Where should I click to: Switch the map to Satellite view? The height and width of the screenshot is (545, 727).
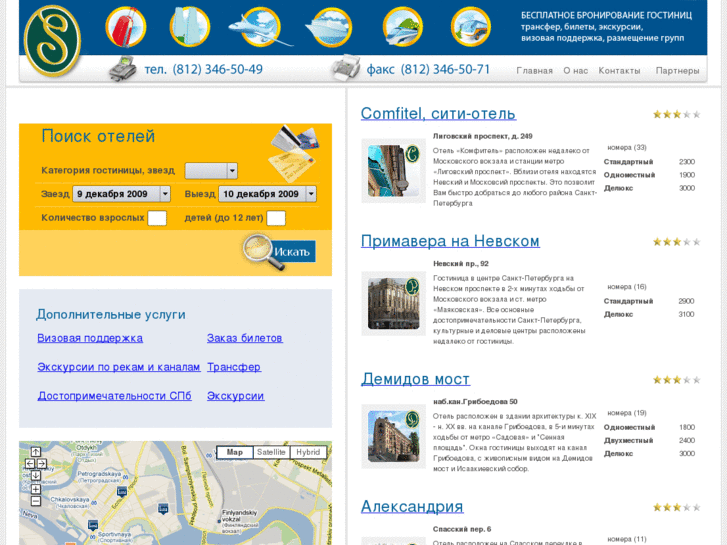coord(271,452)
